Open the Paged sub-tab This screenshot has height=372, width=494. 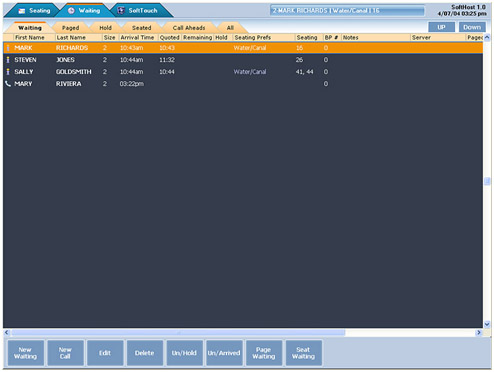[70, 28]
